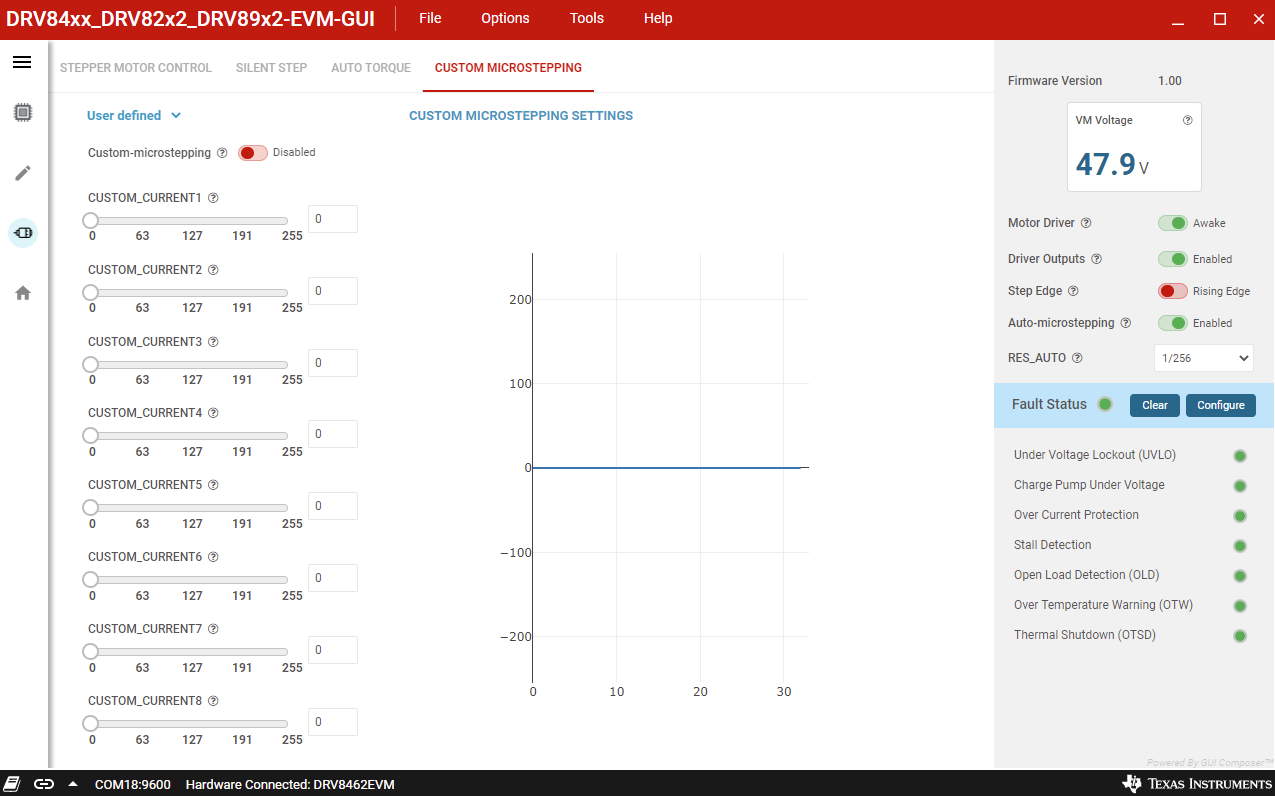The image size is (1275, 796).
Task: Select the stepper motor driver sidebar icon
Action: (23, 233)
